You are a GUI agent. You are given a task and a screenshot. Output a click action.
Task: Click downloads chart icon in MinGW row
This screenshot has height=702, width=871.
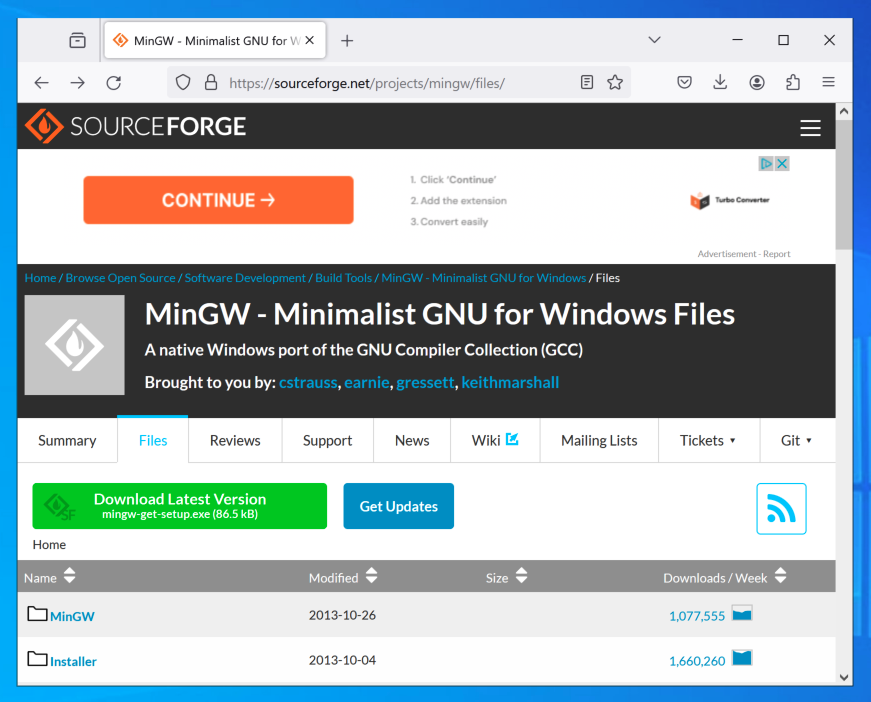tap(742, 614)
